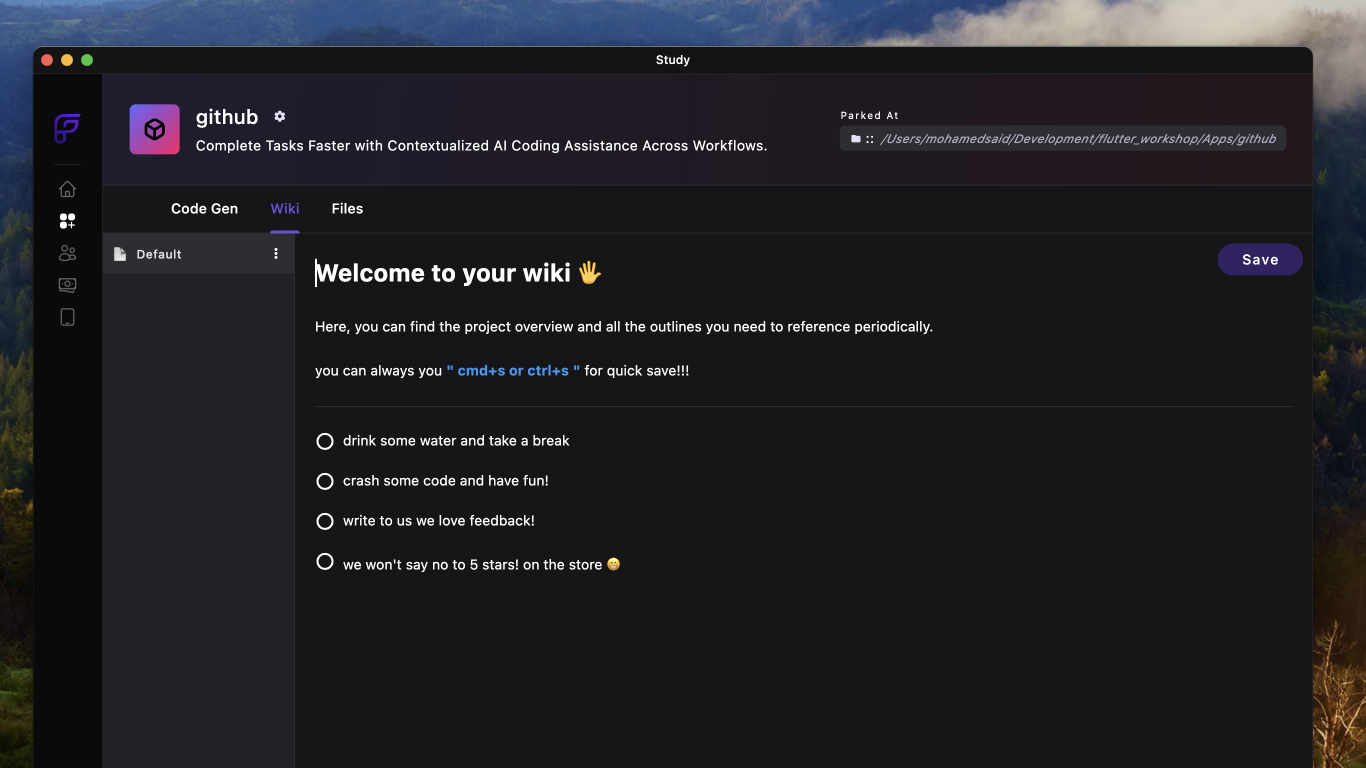Viewport: 1366px width, 768px height.
Task: Open the Home icon in sidebar
Action: coord(67,189)
